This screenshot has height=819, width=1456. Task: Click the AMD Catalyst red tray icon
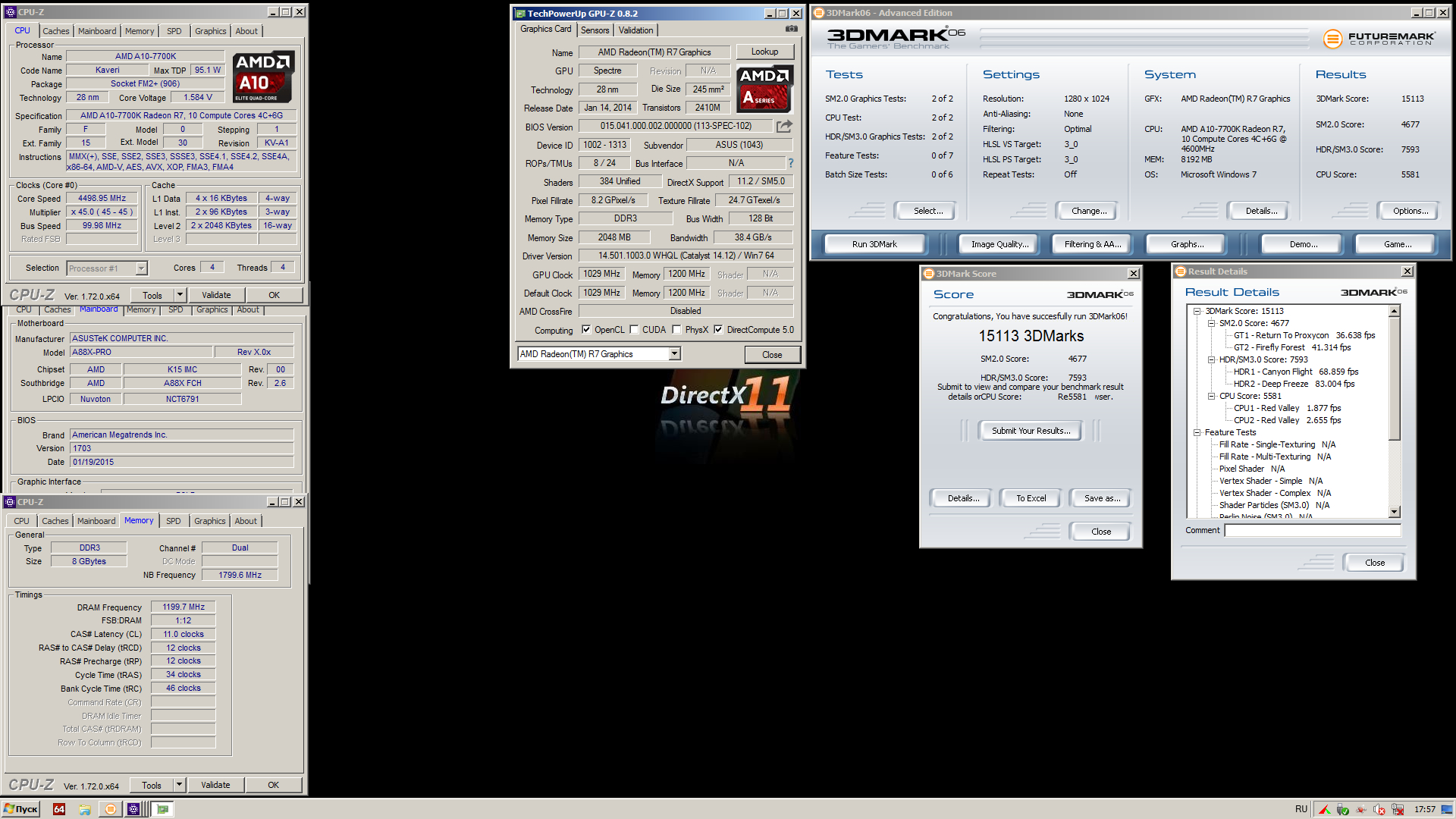pyautogui.click(x=1324, y=809)
